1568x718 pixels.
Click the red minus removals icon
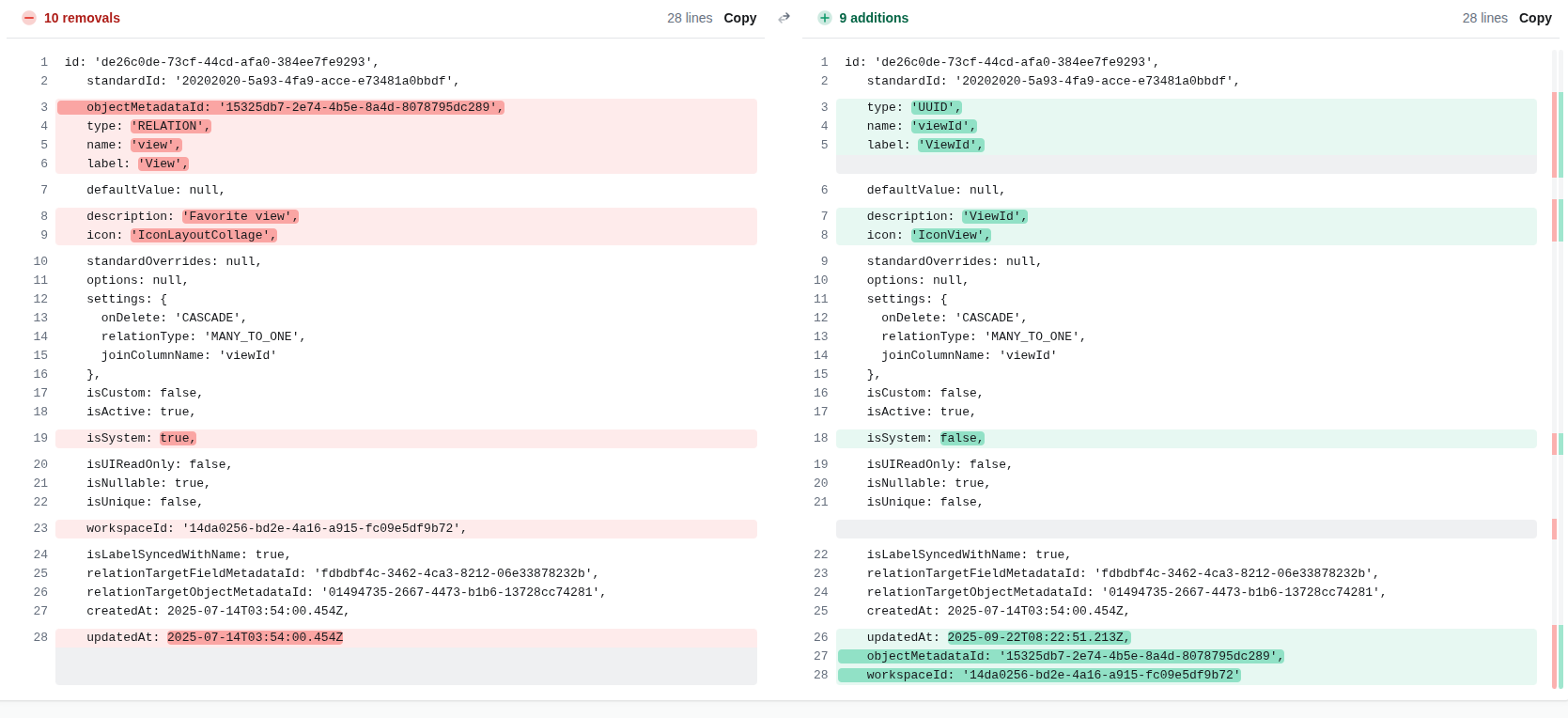pyautogui.click(x=29, y=18)
